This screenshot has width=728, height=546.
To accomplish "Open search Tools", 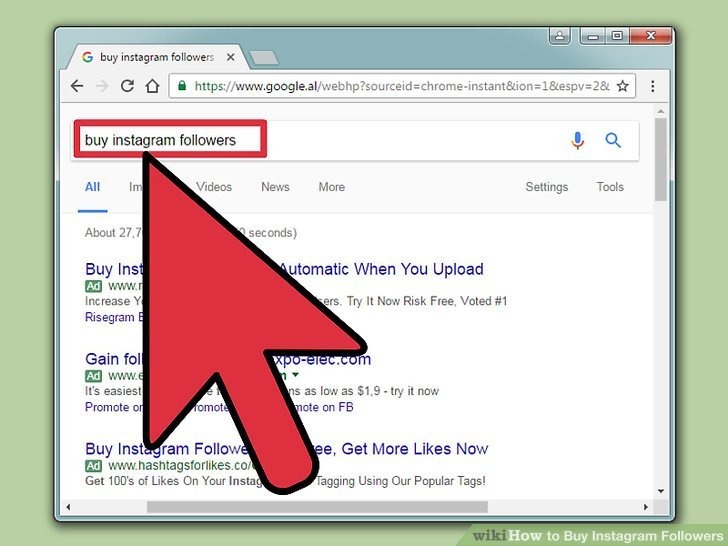I will tap(610, 187).
